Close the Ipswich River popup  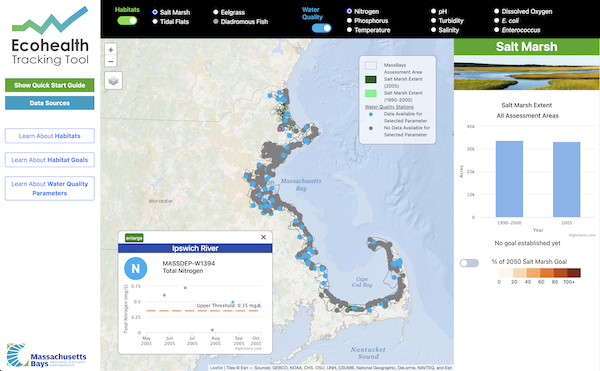coord(263,237)
